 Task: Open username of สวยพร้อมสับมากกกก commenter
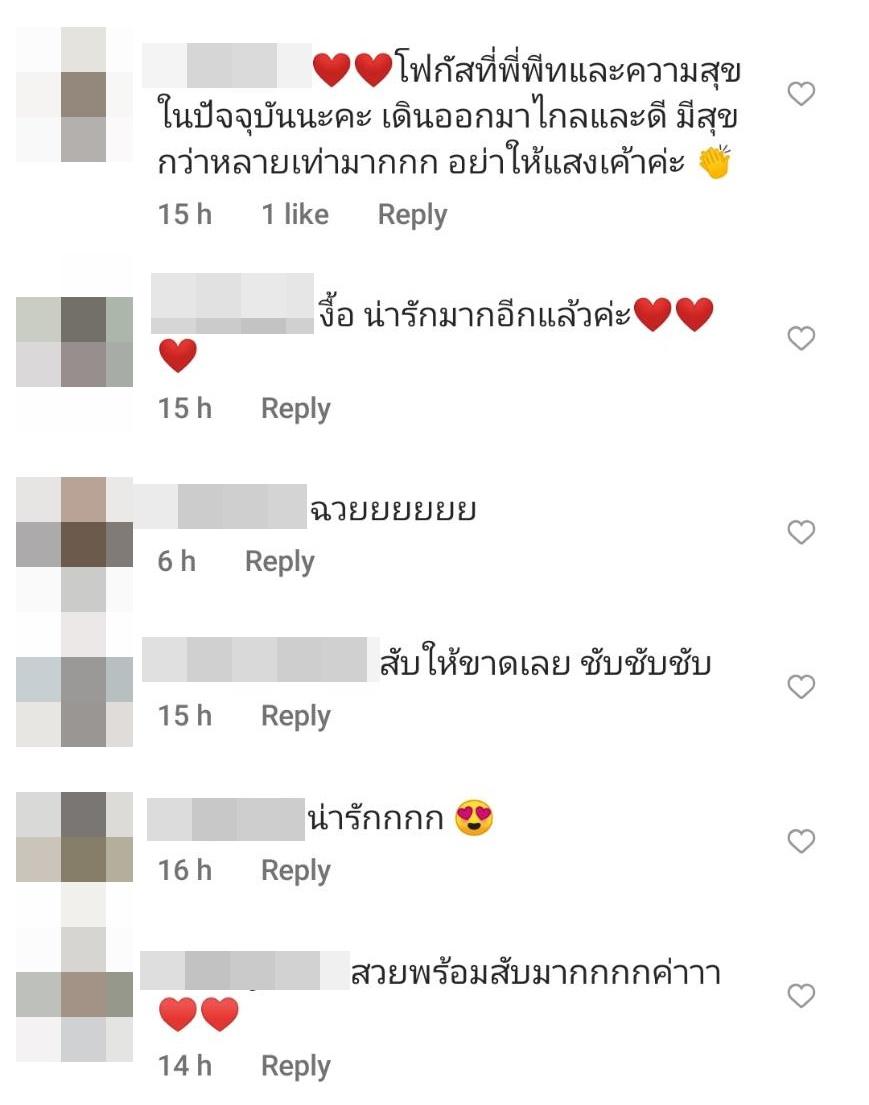tap(245, 970)
